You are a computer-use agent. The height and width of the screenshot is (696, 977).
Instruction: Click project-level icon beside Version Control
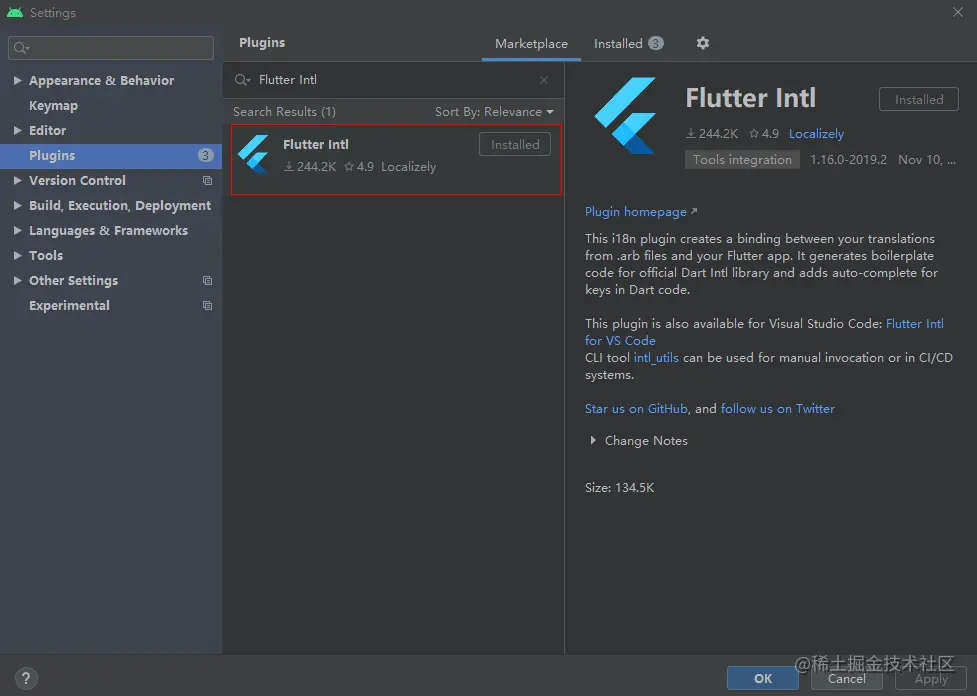(207, 181)
